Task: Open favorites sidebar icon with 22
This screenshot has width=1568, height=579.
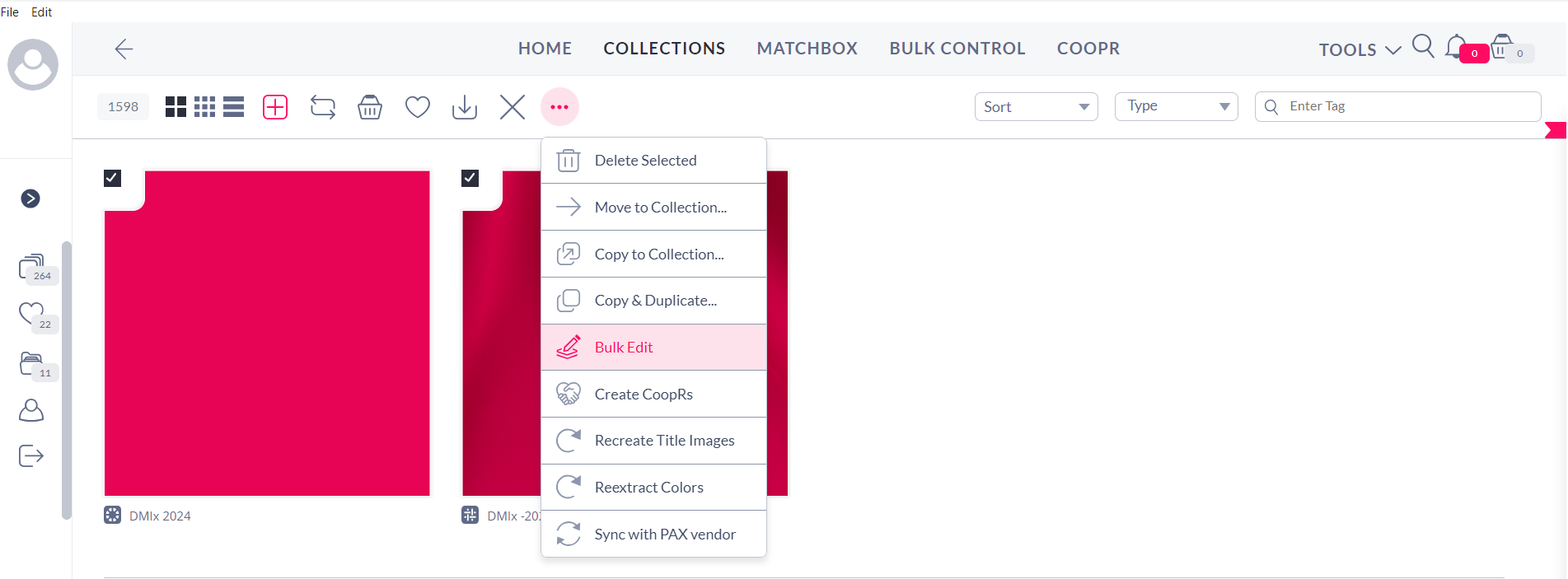Action: point(32,315)
